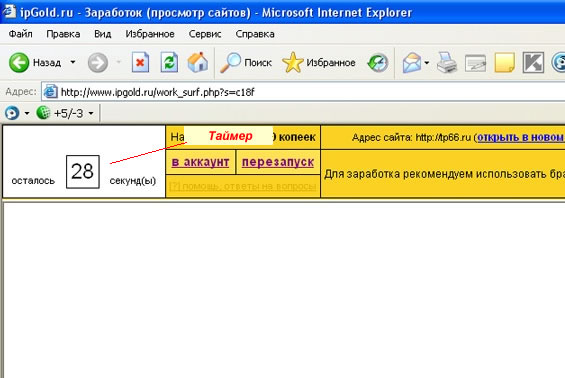This screenshot has height=378, width=565.
Task: Click the yellow note toolbar icon
Action: tap(504, 63)
